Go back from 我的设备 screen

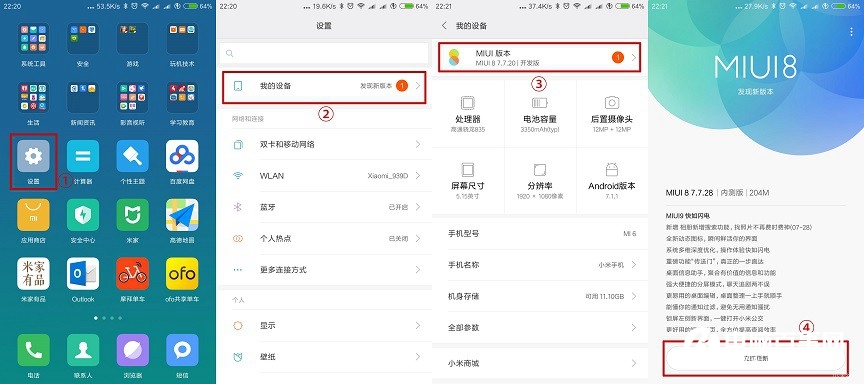click(x=444, y=26)
